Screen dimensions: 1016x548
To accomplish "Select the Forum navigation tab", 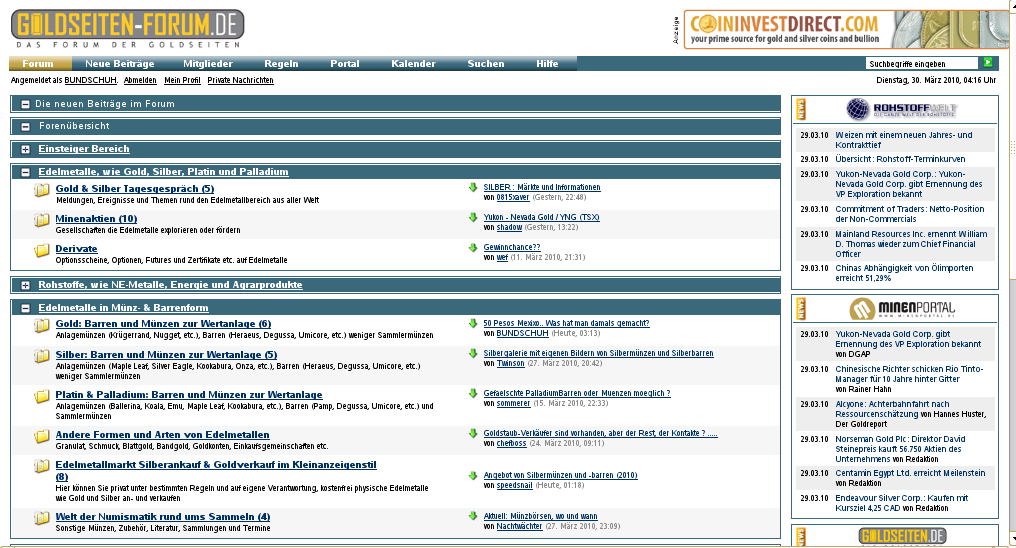I will (x=38, y=63).
